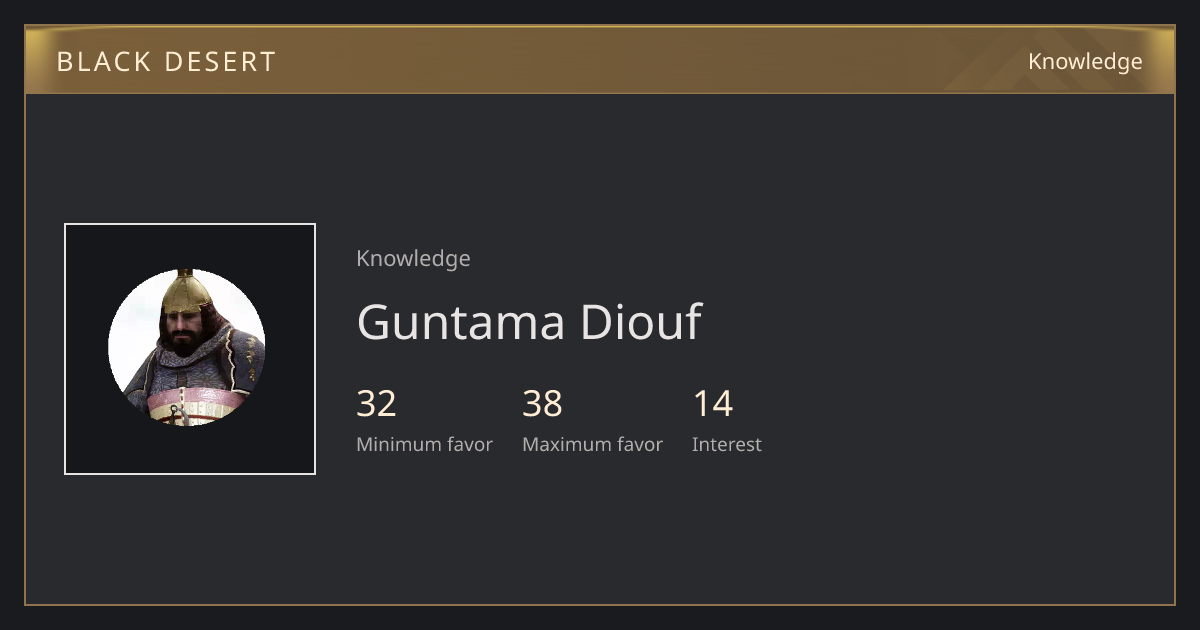The image size is (1200, 630).
Task: Click the BLACK DESERT header title
Action: coord(166,62)
